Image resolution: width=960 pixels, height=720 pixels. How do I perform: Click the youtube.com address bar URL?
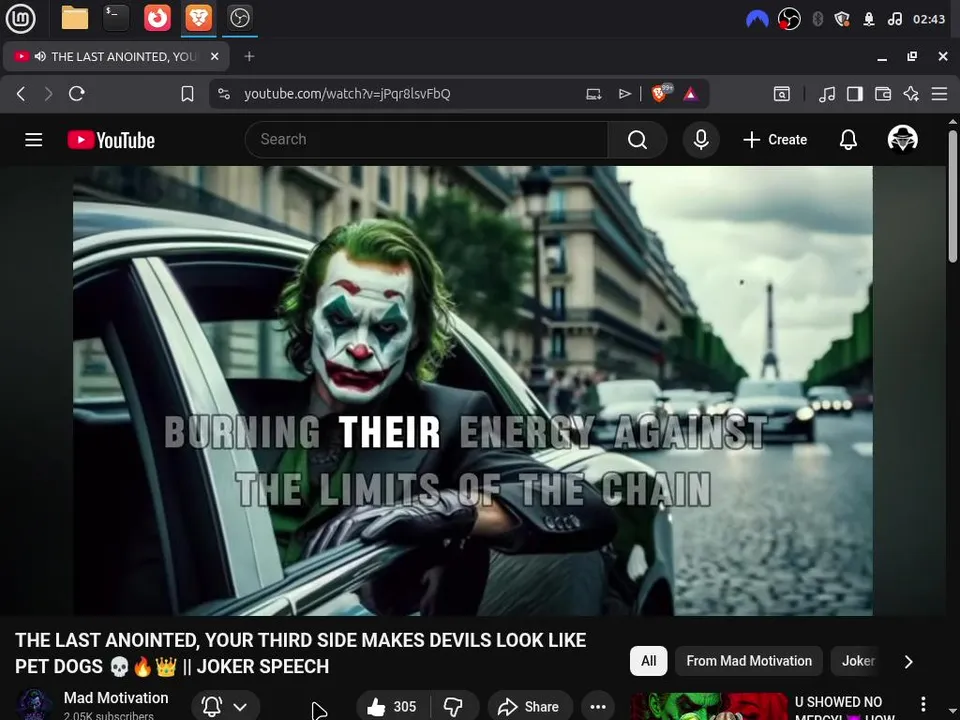click(347, 94)
